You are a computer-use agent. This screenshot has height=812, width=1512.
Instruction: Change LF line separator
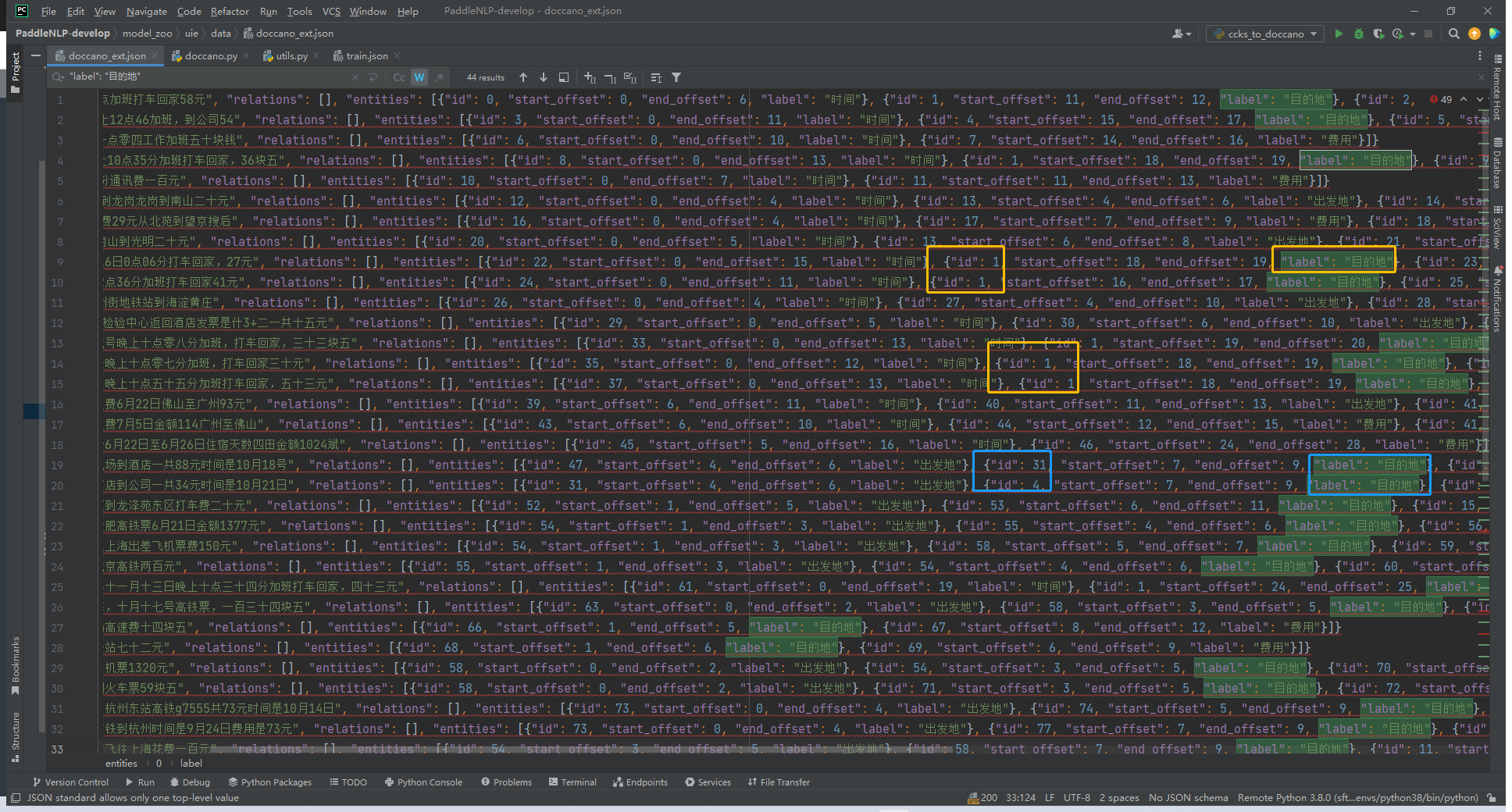coord(1050,798)
